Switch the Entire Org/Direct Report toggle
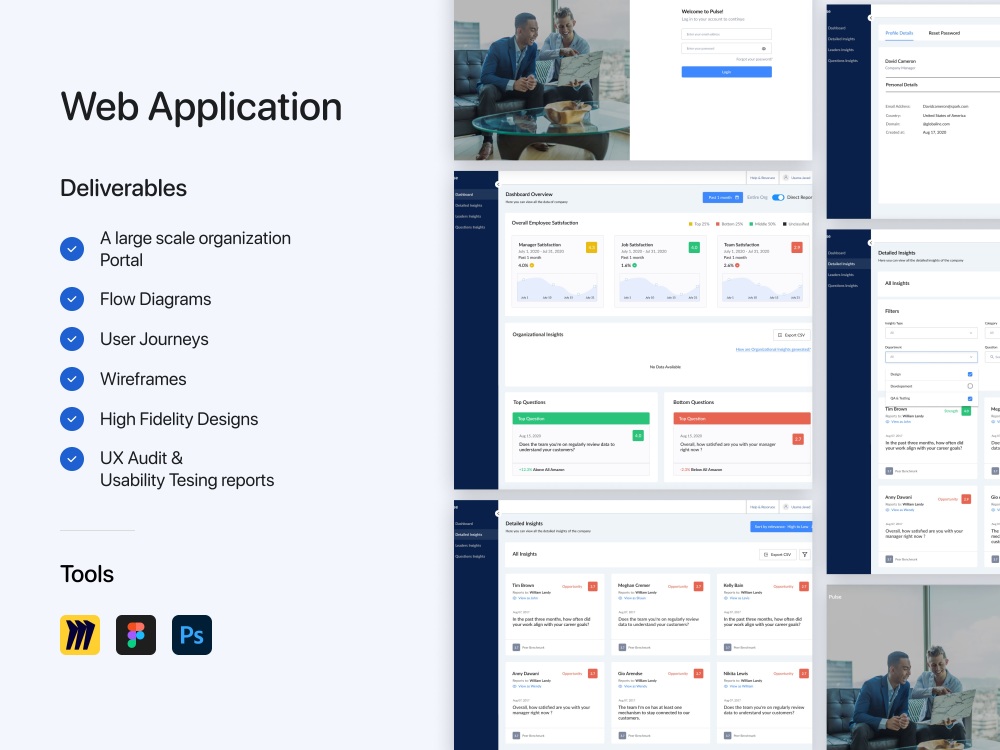The height and width of the screenshot is (750, 1000). (777, 198)
